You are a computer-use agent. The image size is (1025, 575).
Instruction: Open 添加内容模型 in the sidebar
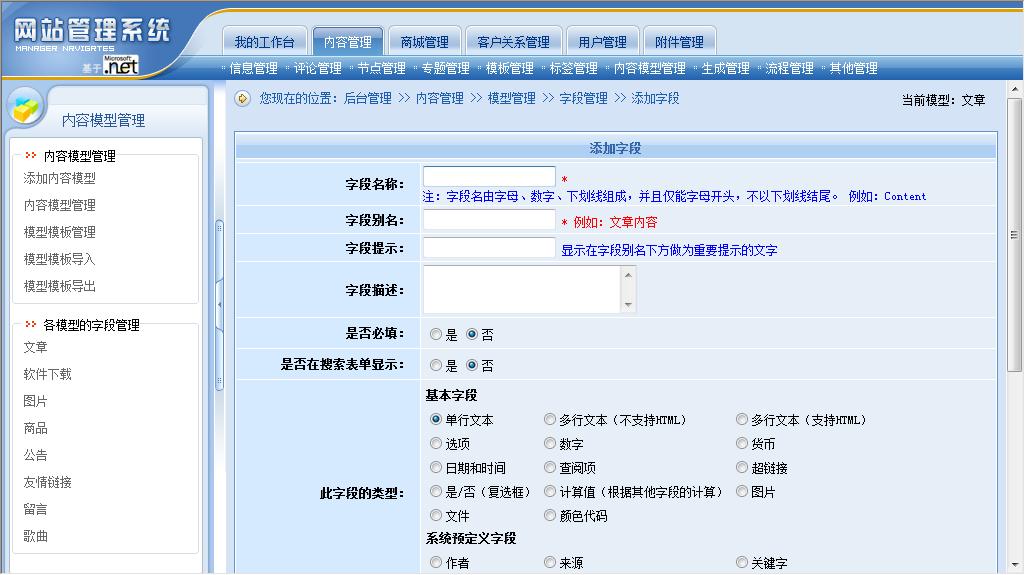60,178
